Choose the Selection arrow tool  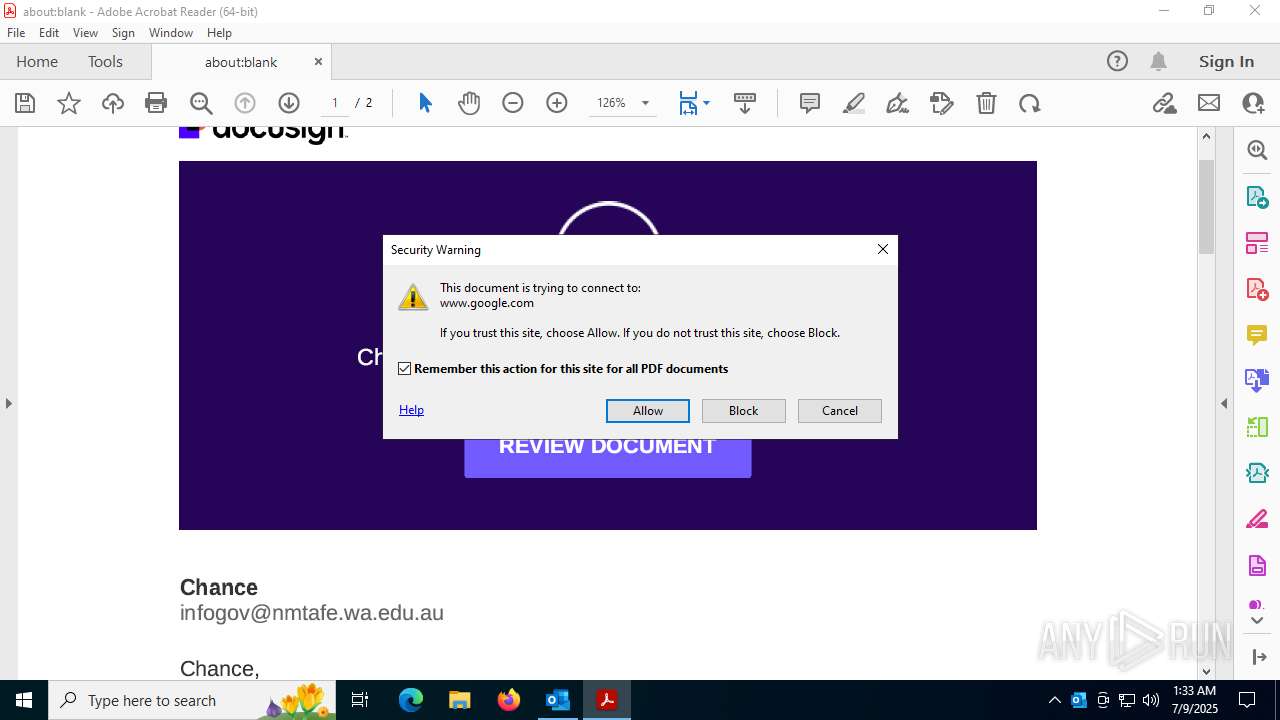coord(425,103)
